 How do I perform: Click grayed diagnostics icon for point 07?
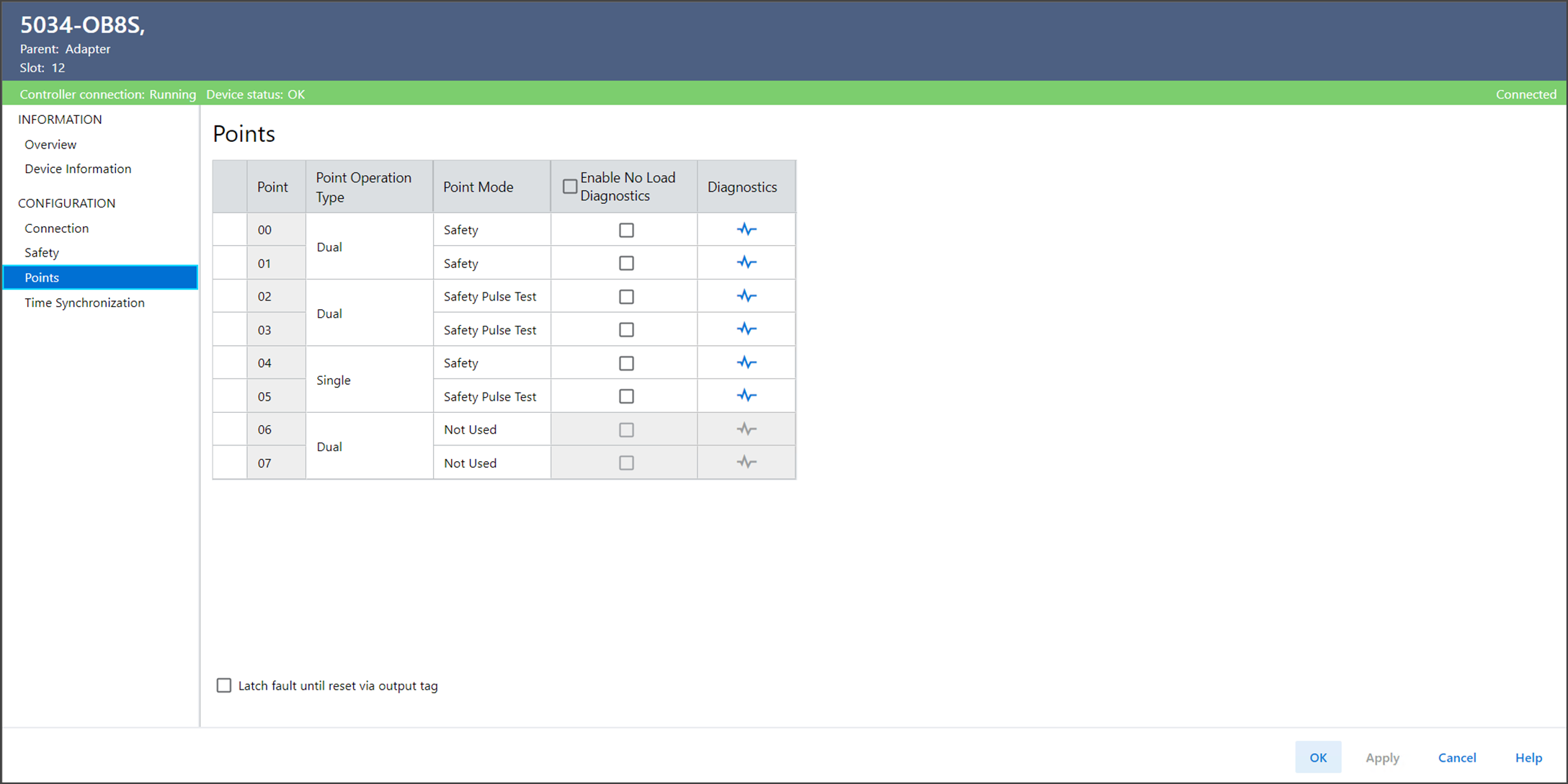pos(746,463)
